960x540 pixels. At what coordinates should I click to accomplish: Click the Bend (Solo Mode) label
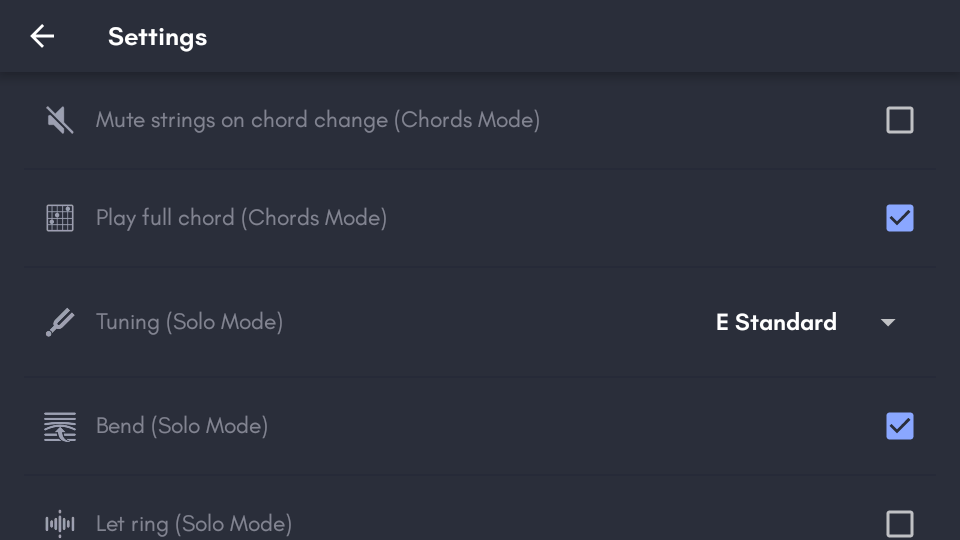(x=181, y=426)
